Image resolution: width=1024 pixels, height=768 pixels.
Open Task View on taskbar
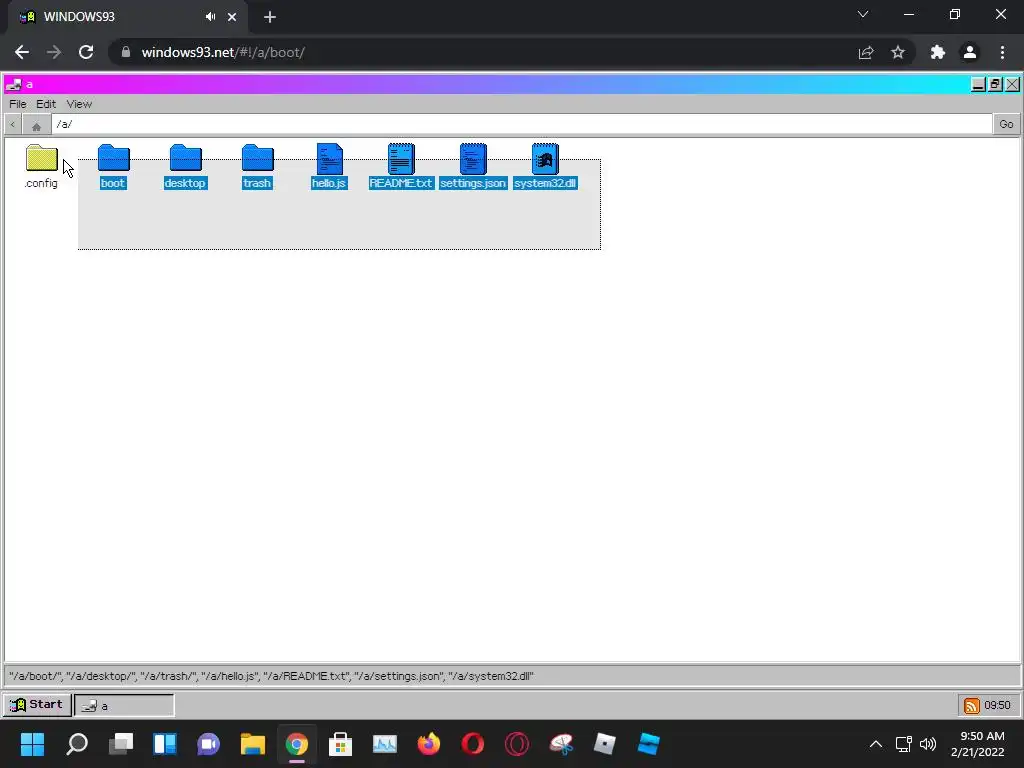(x=121, y=744)
